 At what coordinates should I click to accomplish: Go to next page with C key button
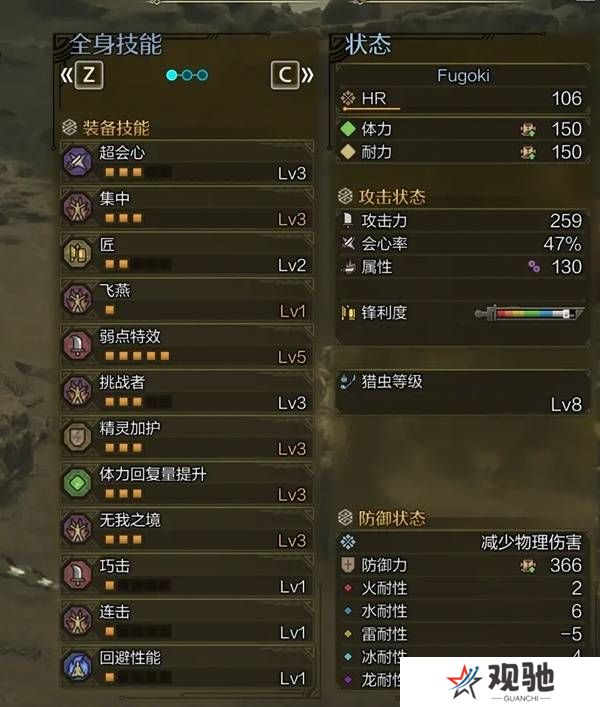(285, 75)
